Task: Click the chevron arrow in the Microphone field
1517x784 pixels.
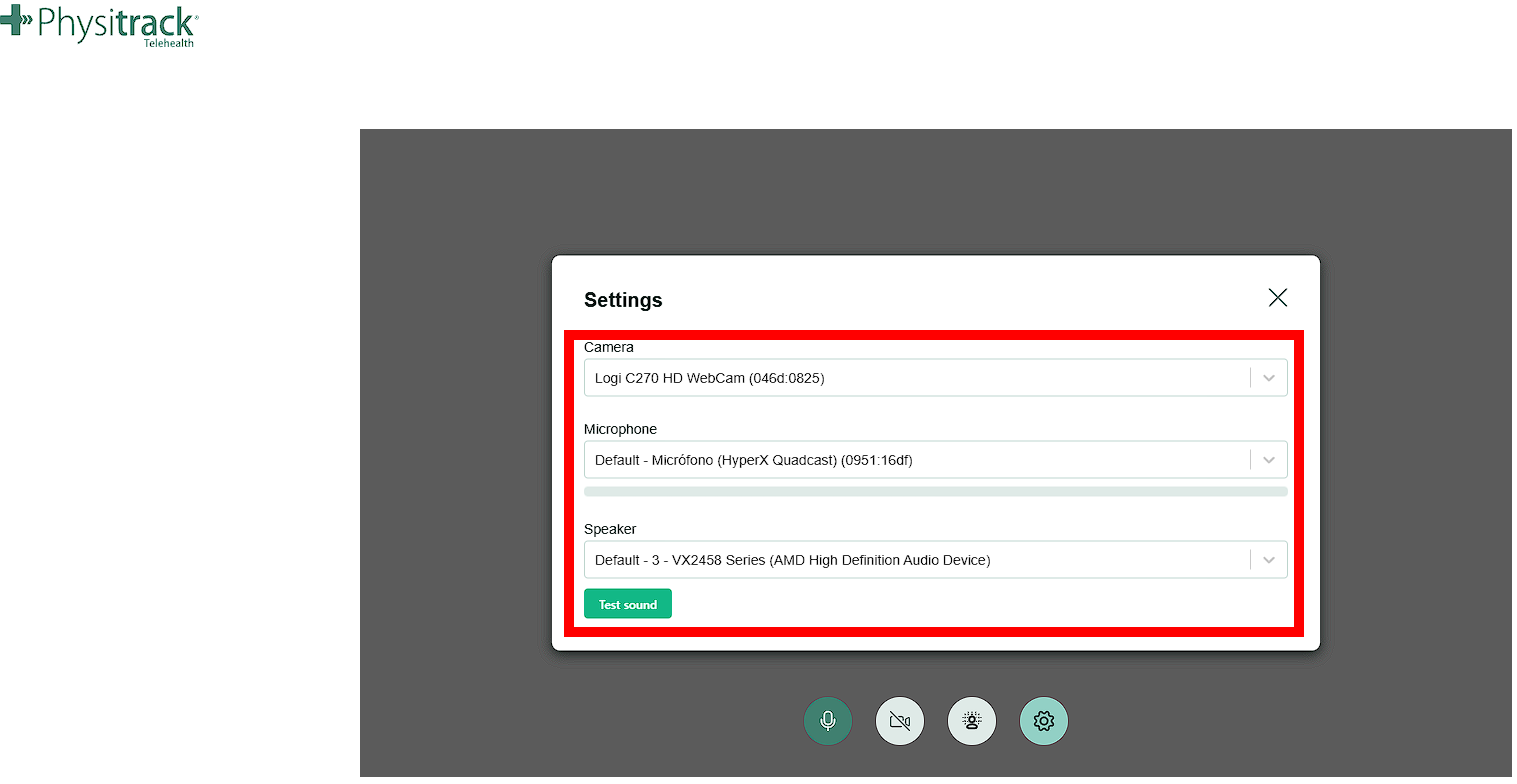Action: coord(1269,460)
